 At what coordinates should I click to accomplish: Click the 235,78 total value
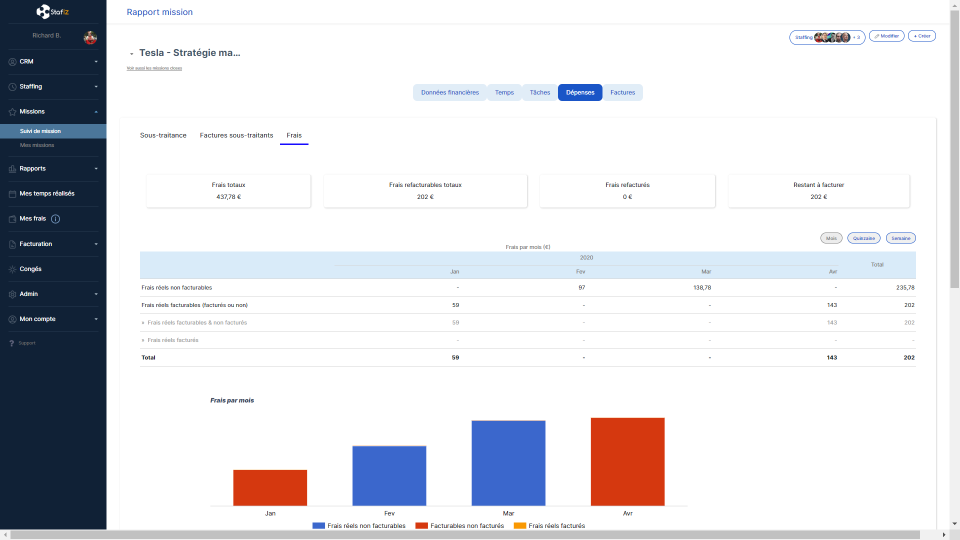(x=905, y=288)
